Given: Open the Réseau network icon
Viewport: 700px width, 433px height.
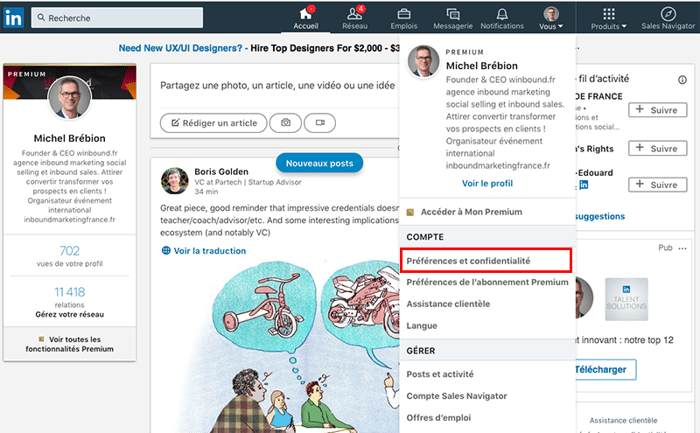Looking at the screenshot, I should pyautogui.click(x=355, y=13).
